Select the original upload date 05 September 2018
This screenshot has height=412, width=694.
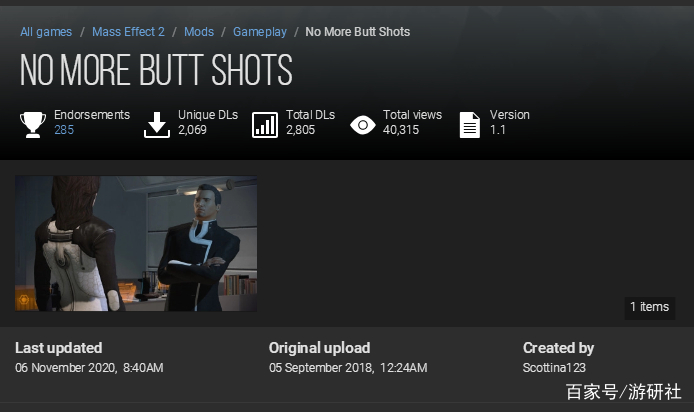[x=348, y=368]
